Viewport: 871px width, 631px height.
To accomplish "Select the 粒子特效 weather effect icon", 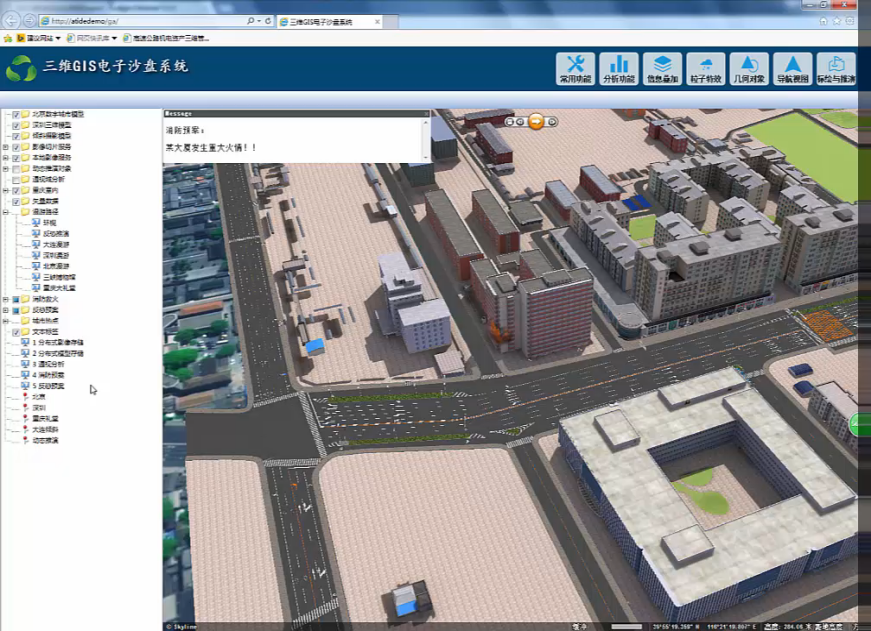I will 706,68.
